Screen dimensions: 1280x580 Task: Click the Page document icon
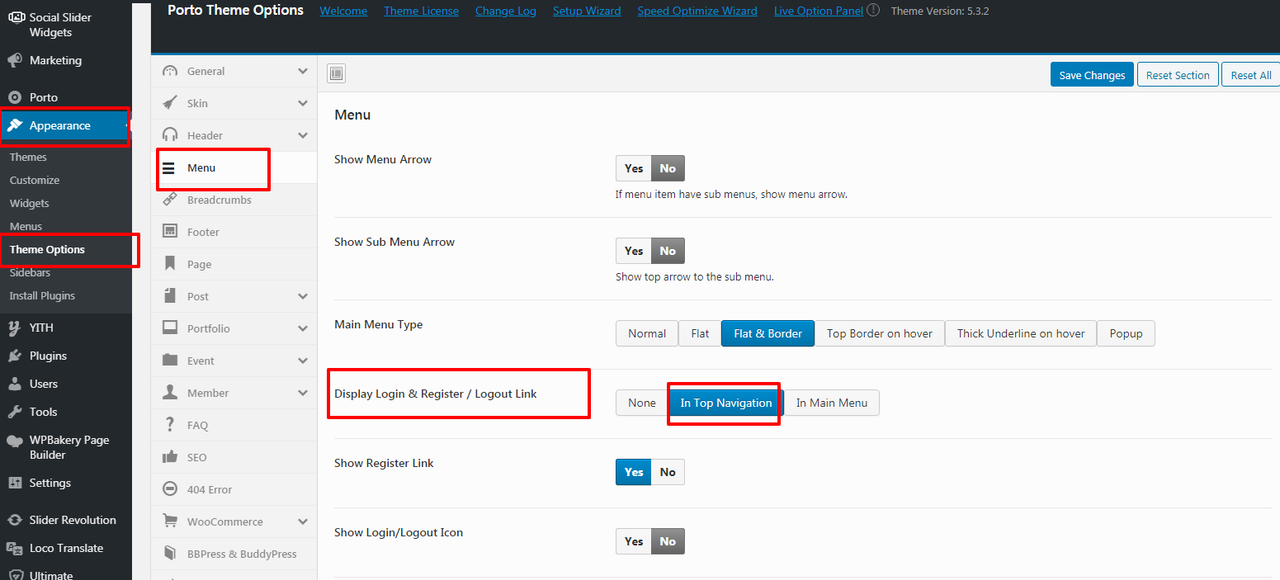pos(169,264)
